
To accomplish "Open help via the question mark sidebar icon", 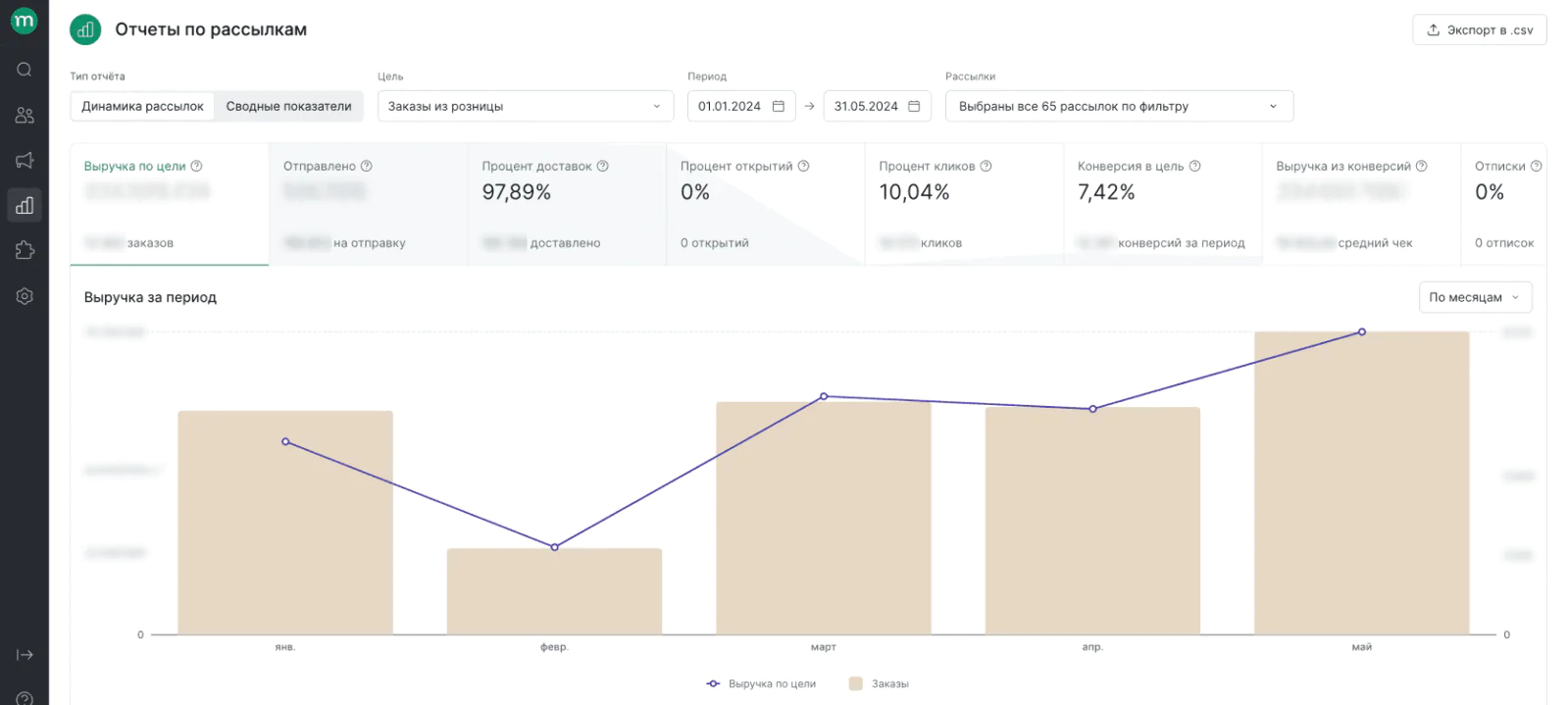I will (25, 698).
